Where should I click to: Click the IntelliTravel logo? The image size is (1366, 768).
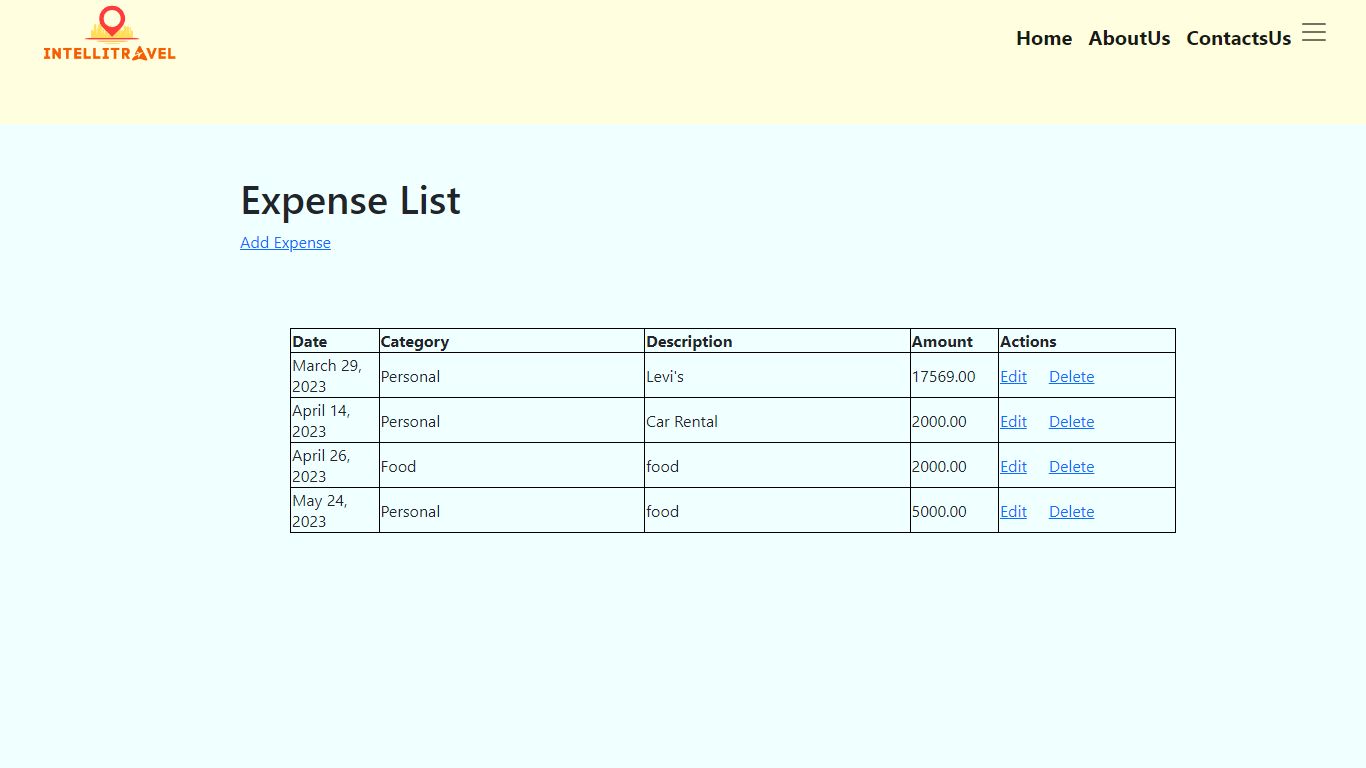pyautogui.click(x=110, y=35)
